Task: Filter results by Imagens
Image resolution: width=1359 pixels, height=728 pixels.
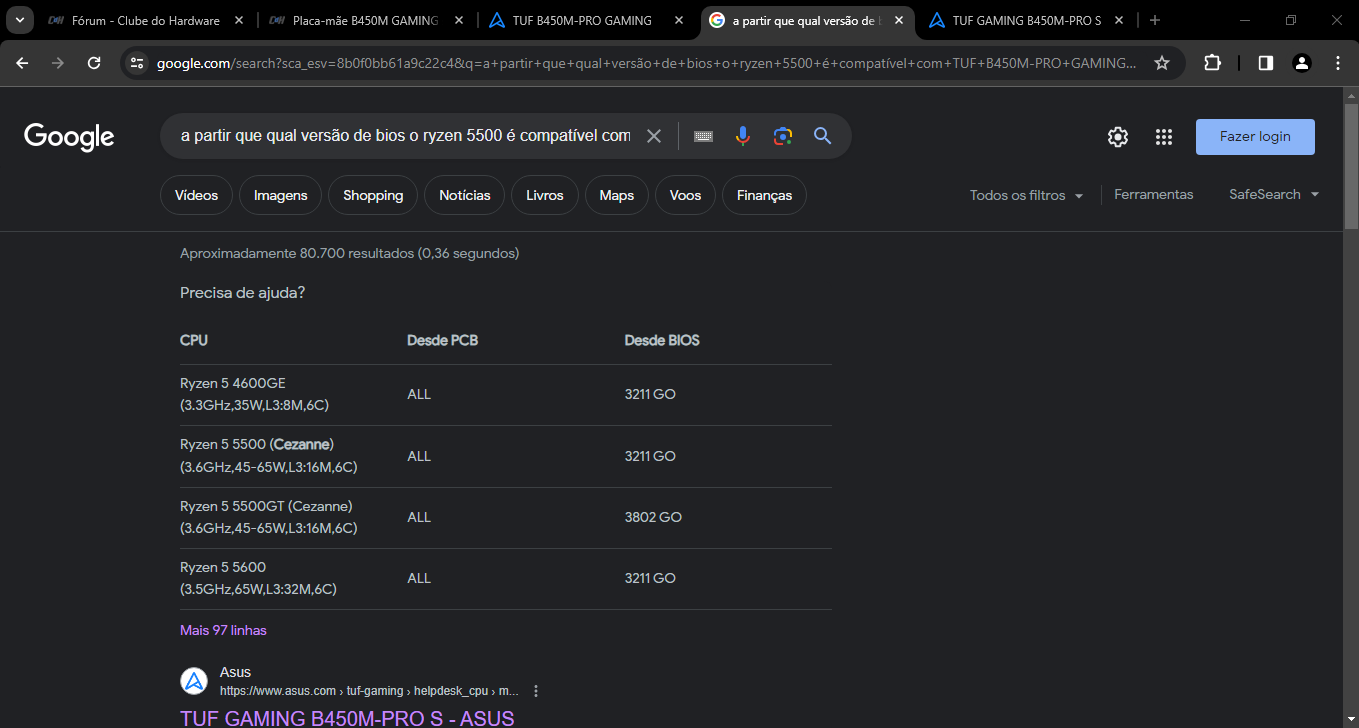Action: [x=281, y=195]
